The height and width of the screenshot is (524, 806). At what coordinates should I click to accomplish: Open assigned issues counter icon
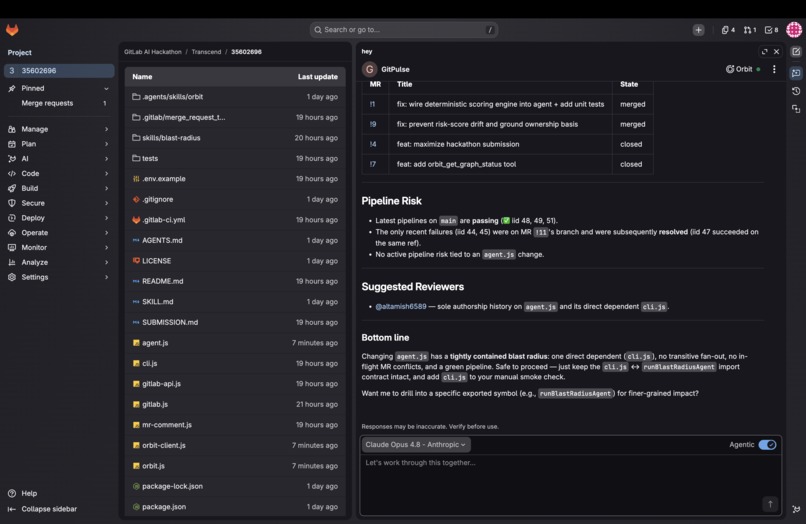(728, 30)
